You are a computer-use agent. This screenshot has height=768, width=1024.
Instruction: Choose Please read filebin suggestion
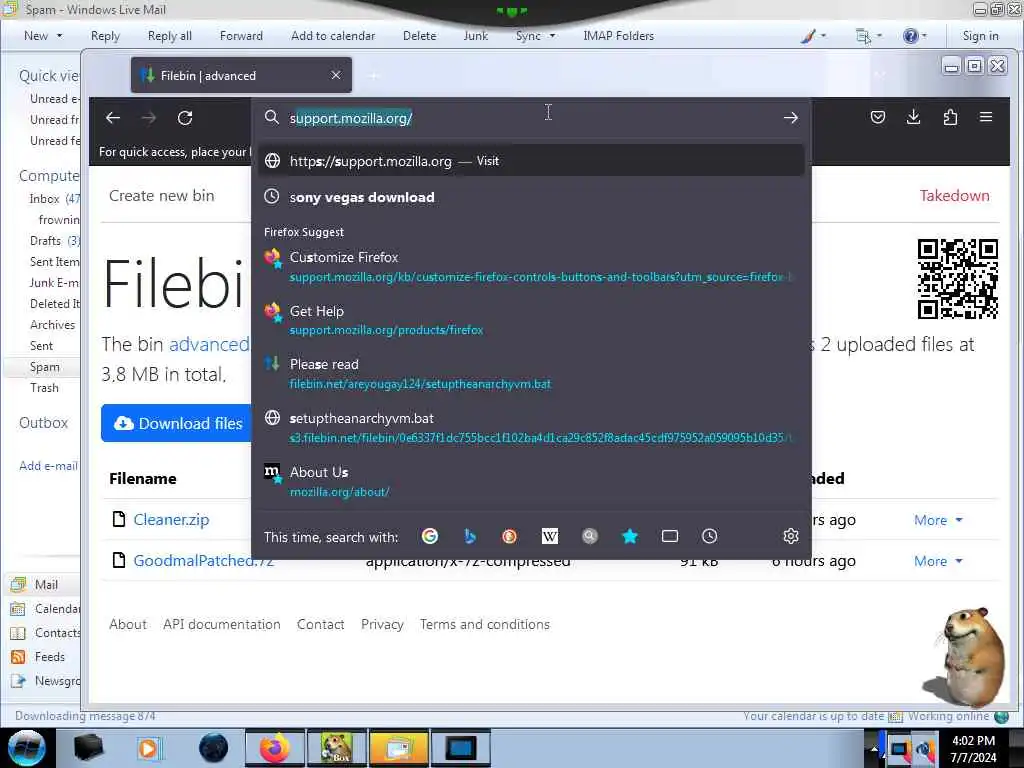[x=530, y=374]
